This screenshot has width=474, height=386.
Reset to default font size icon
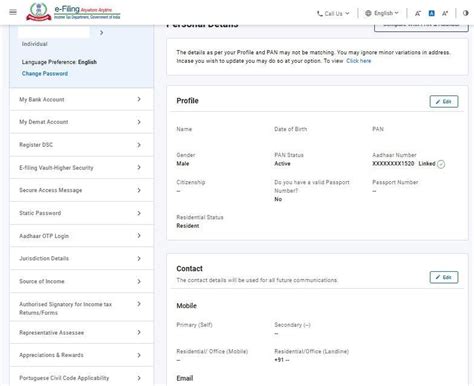[431, 13]
